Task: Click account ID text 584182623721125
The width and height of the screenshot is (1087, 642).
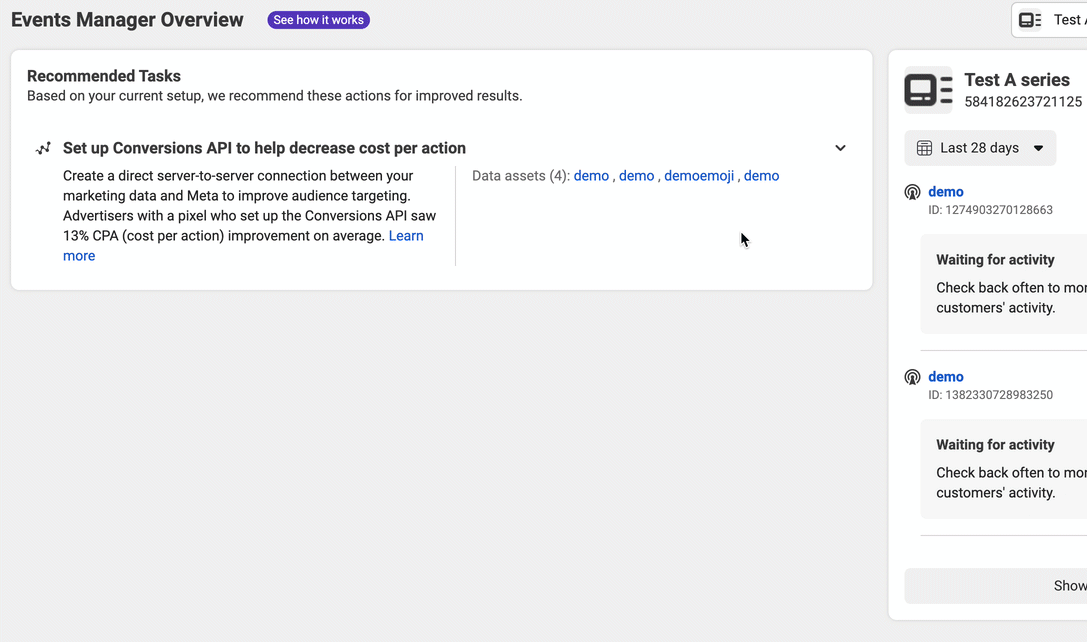Action: coord(1023,102)
